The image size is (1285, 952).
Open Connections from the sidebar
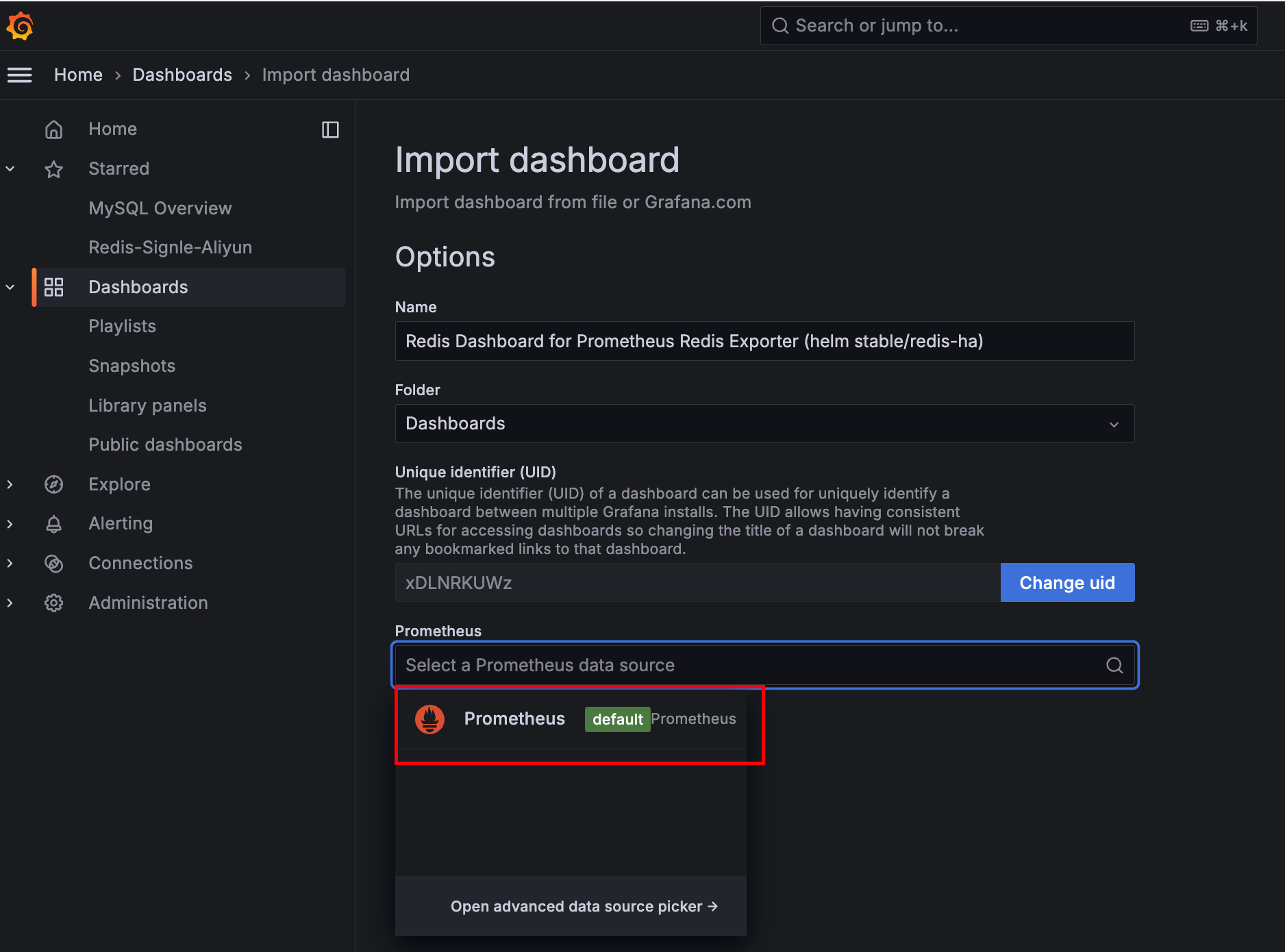pyautogui.click(x=141, y=563)
